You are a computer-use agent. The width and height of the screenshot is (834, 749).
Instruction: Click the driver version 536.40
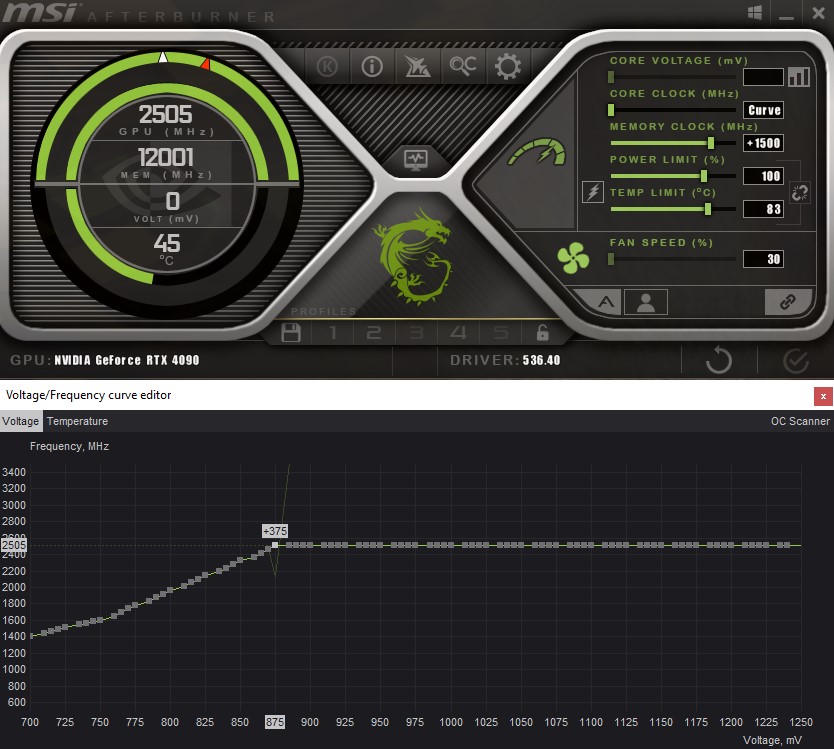point(541,360)
